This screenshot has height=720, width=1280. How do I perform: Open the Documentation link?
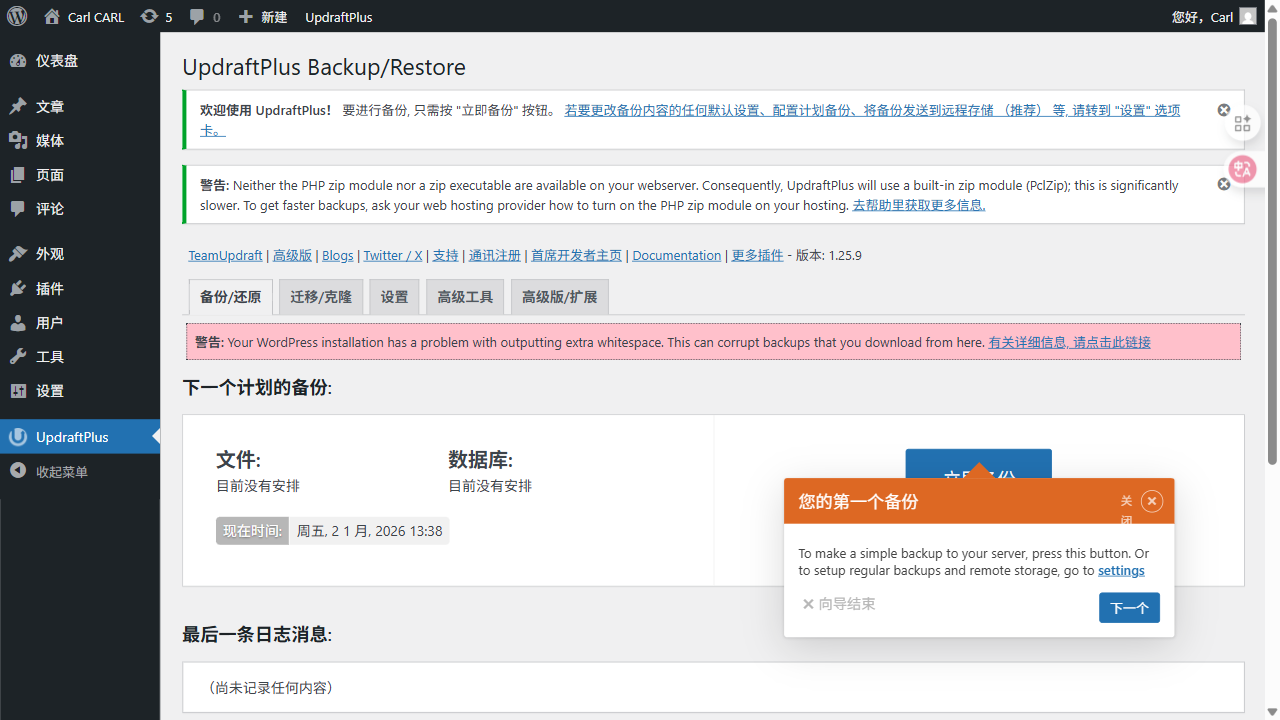coord(676,255)
